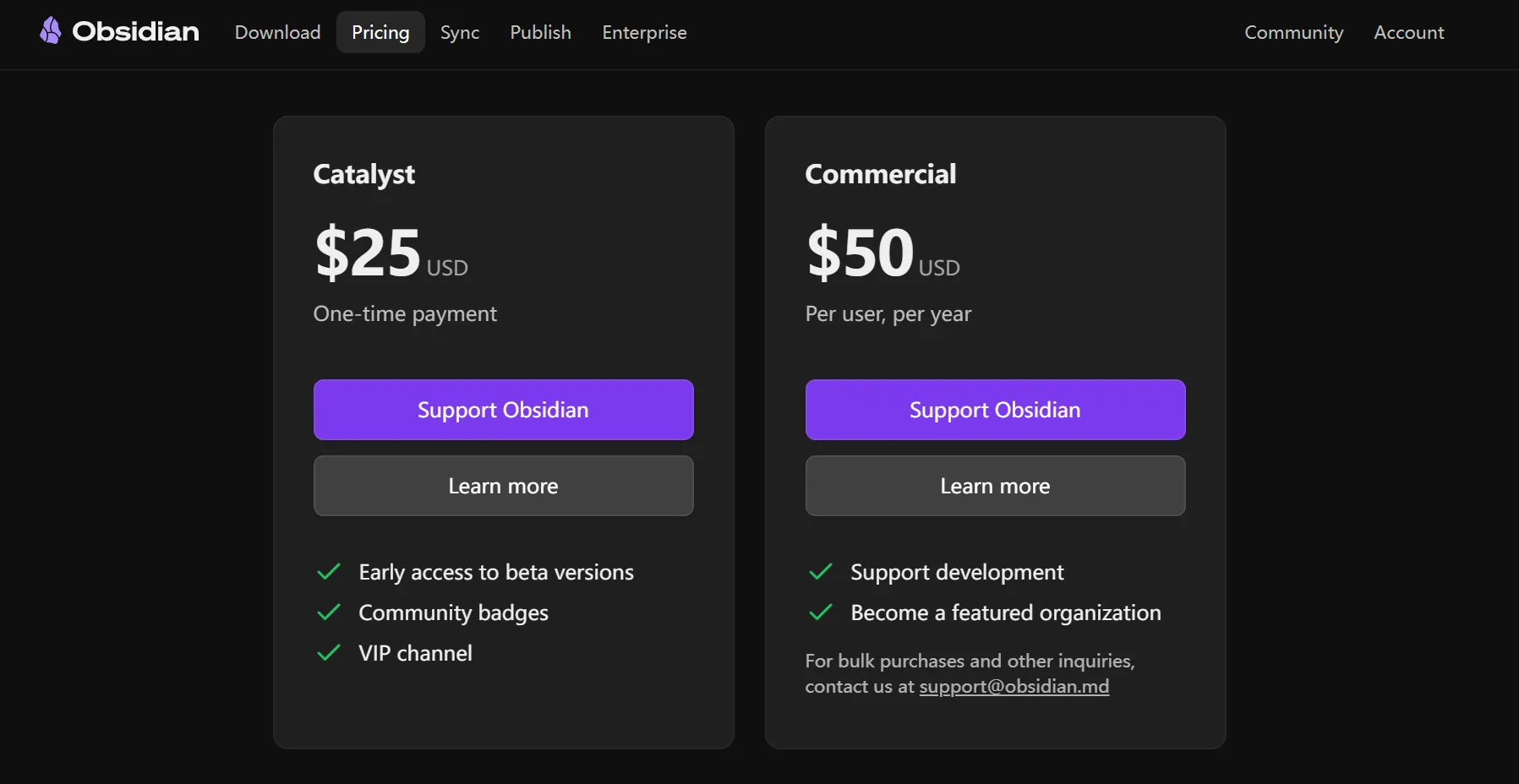Click the checkmark beside Early access to beta versions
Screen dimensions: 1519x784
pos(328,572)
